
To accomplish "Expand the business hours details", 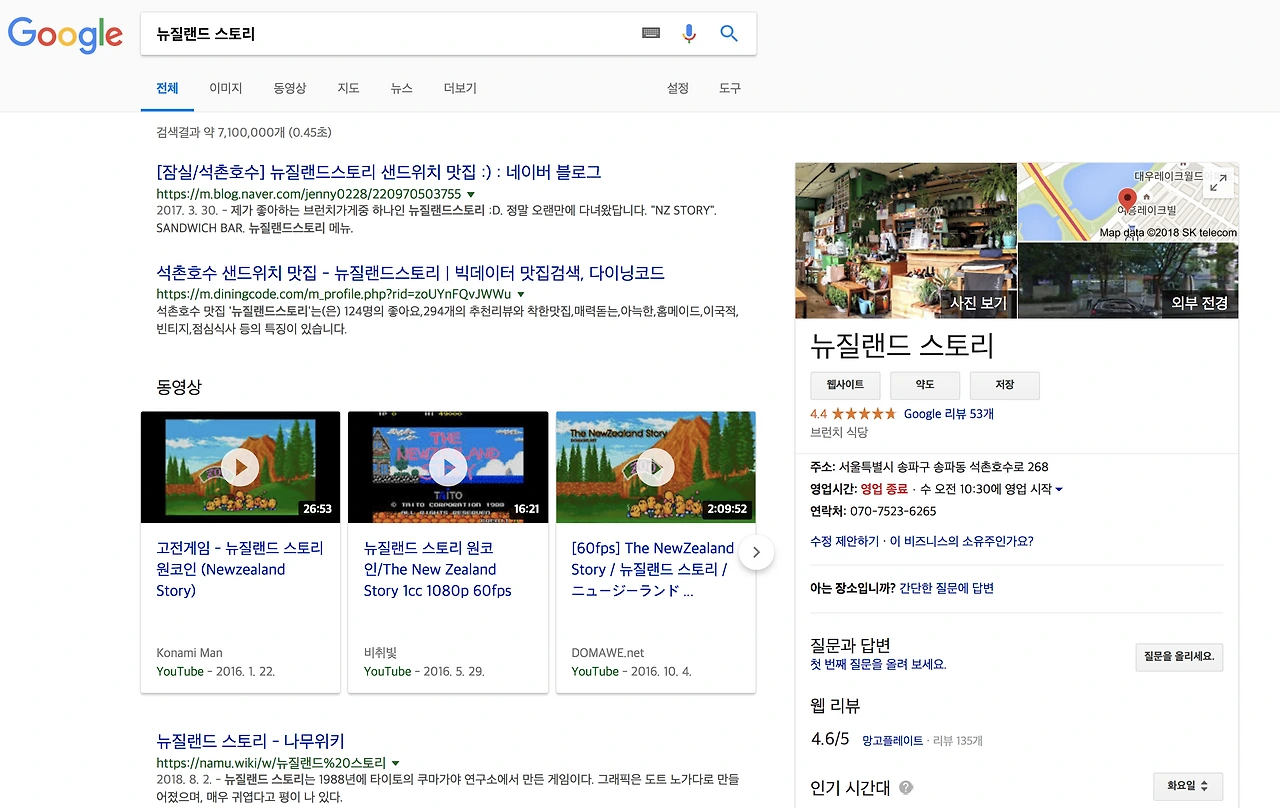I will 1059,489.
